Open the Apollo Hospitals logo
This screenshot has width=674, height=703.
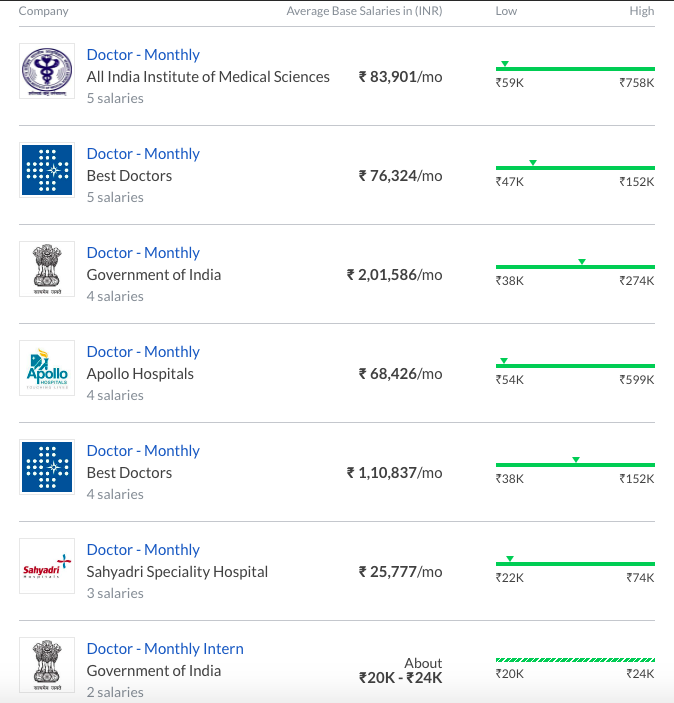pyautogui.click(x=47, y=368)
